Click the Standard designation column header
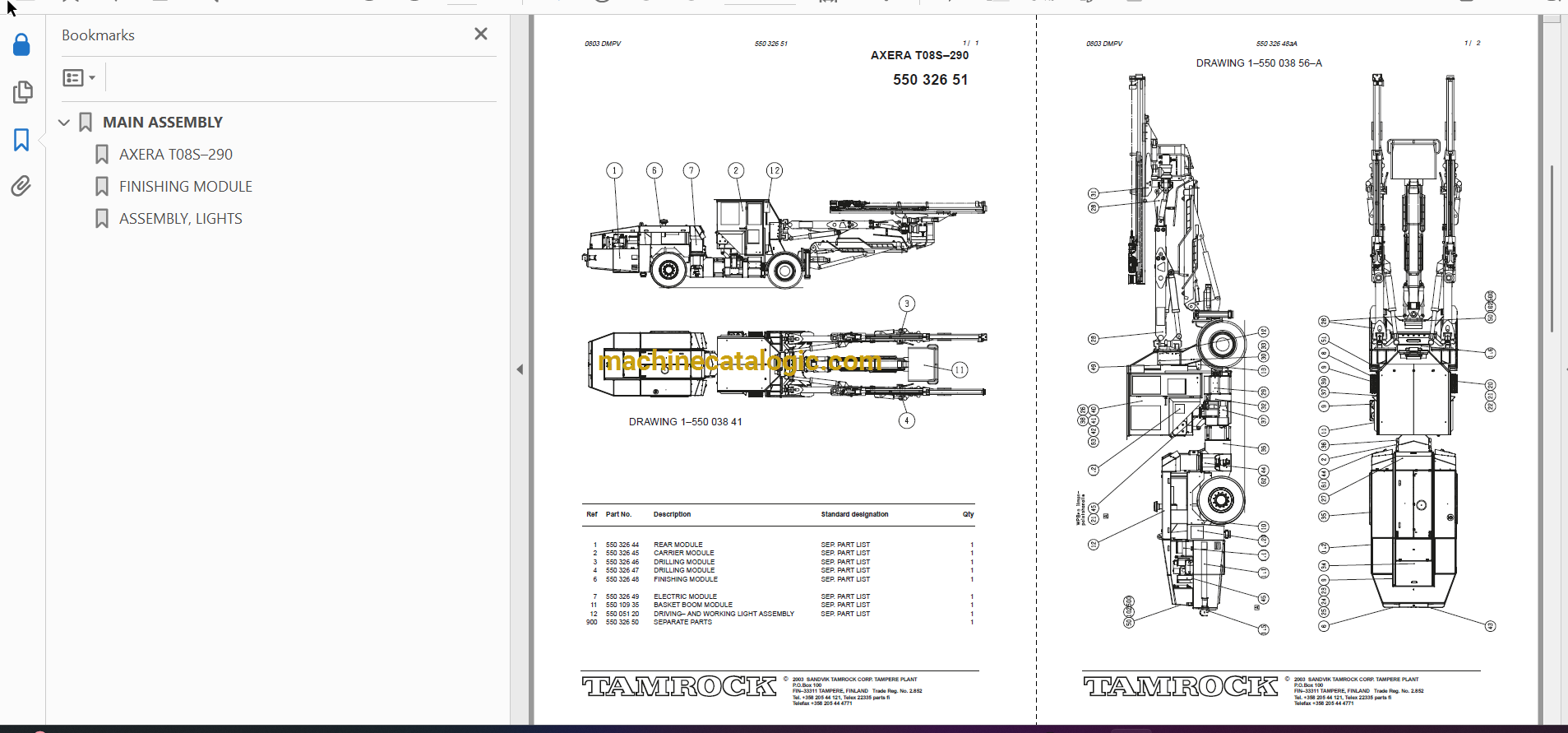Viewport: 1568px width, 733px height. 854,514
